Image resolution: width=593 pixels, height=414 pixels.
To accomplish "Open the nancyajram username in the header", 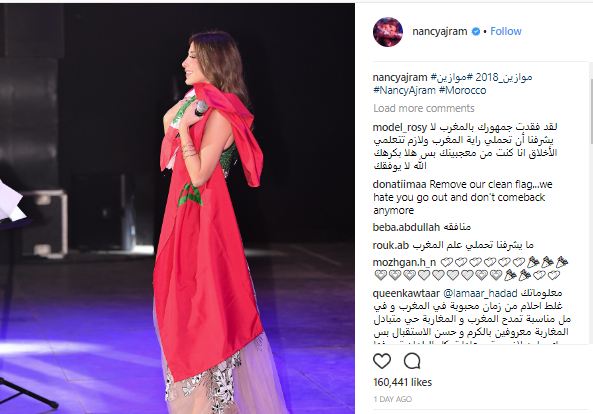I will point(440,31).
